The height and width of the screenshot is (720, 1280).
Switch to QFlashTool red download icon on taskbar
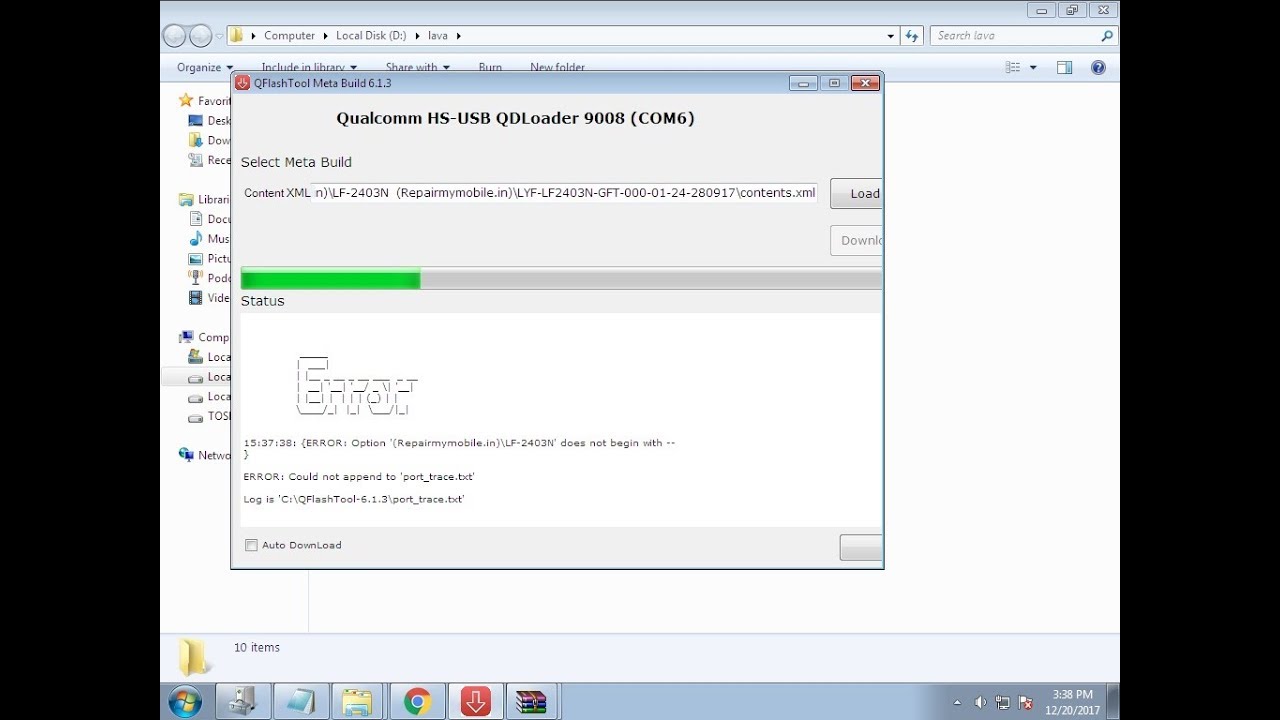pyautogui.click(x=475, y=702)
